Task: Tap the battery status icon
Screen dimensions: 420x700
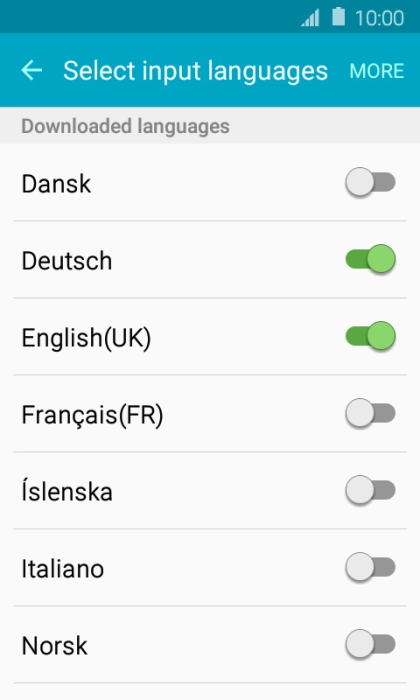Action: (x=338, y=17)
